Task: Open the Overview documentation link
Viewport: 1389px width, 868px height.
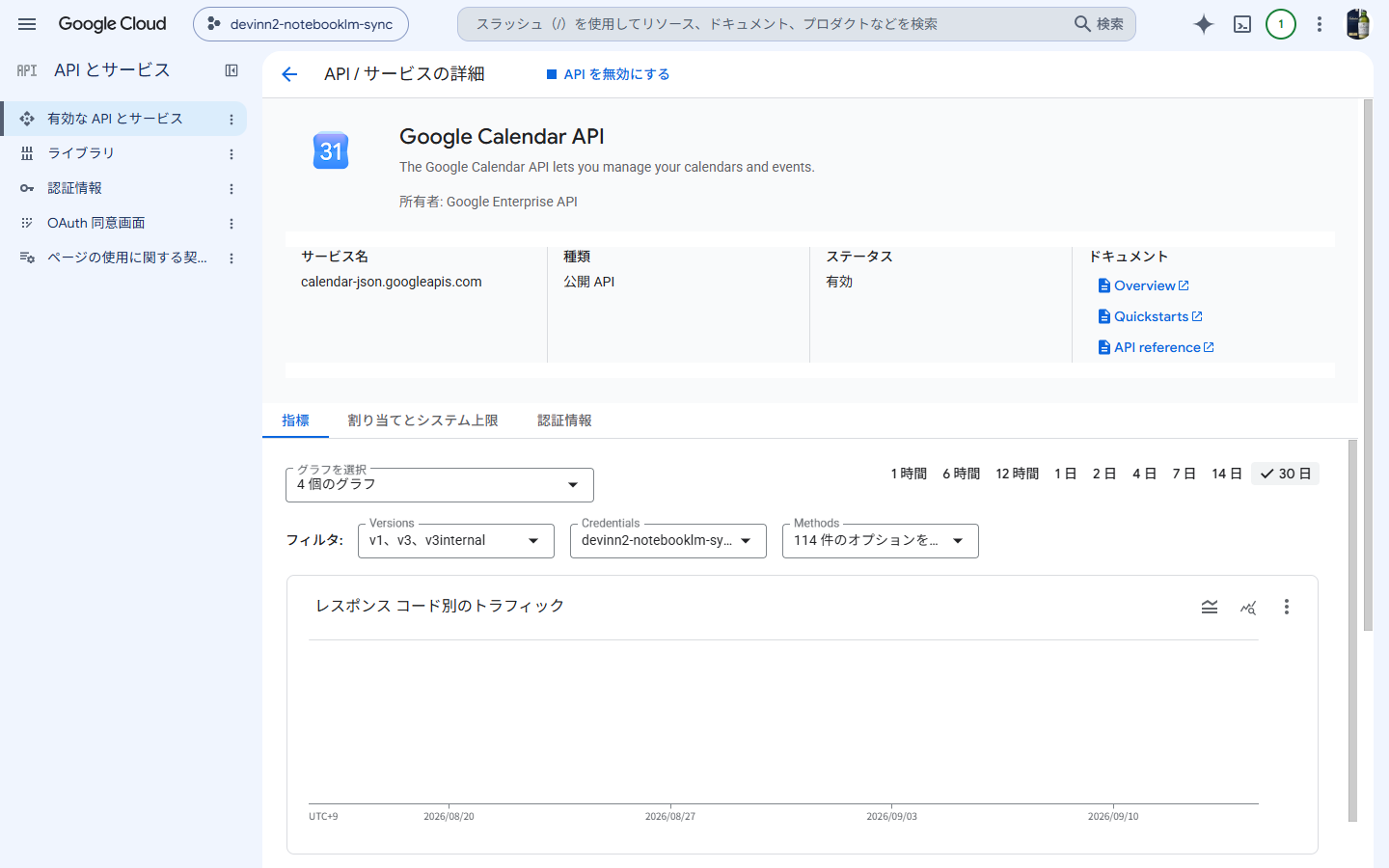Action: point(1144,285)
